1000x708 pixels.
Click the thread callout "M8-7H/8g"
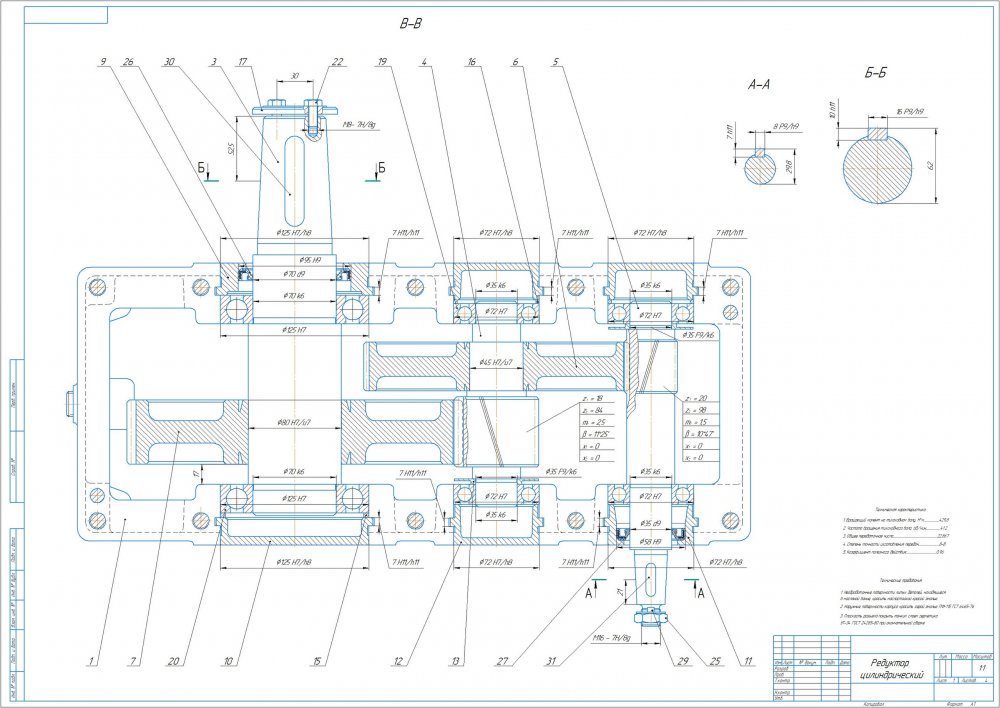360,125
